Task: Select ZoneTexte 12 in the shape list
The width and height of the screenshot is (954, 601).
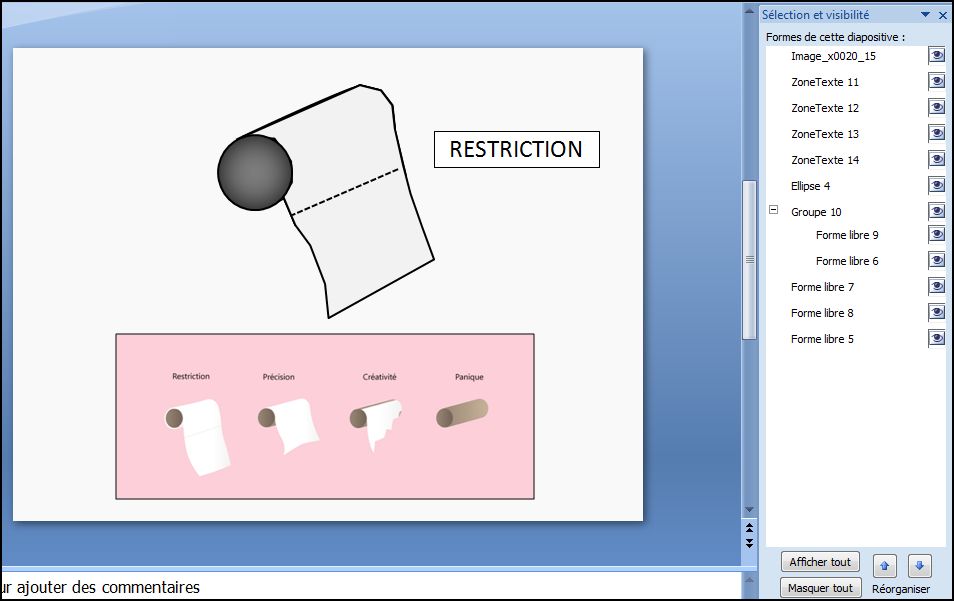Action: (x=824, y=108)
